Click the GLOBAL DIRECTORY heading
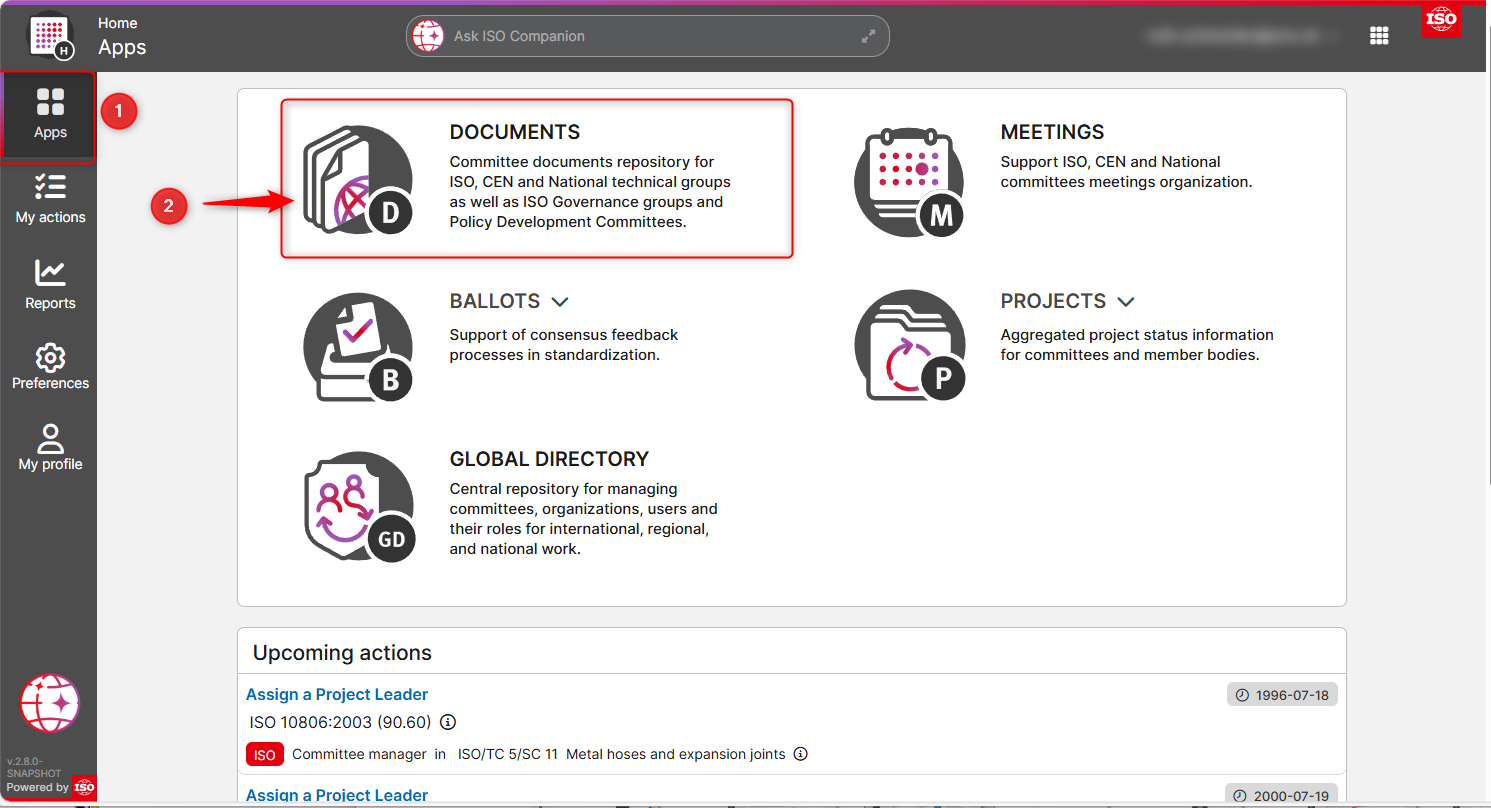Viewport: 1491px width, 808px height. click(549, 459)
